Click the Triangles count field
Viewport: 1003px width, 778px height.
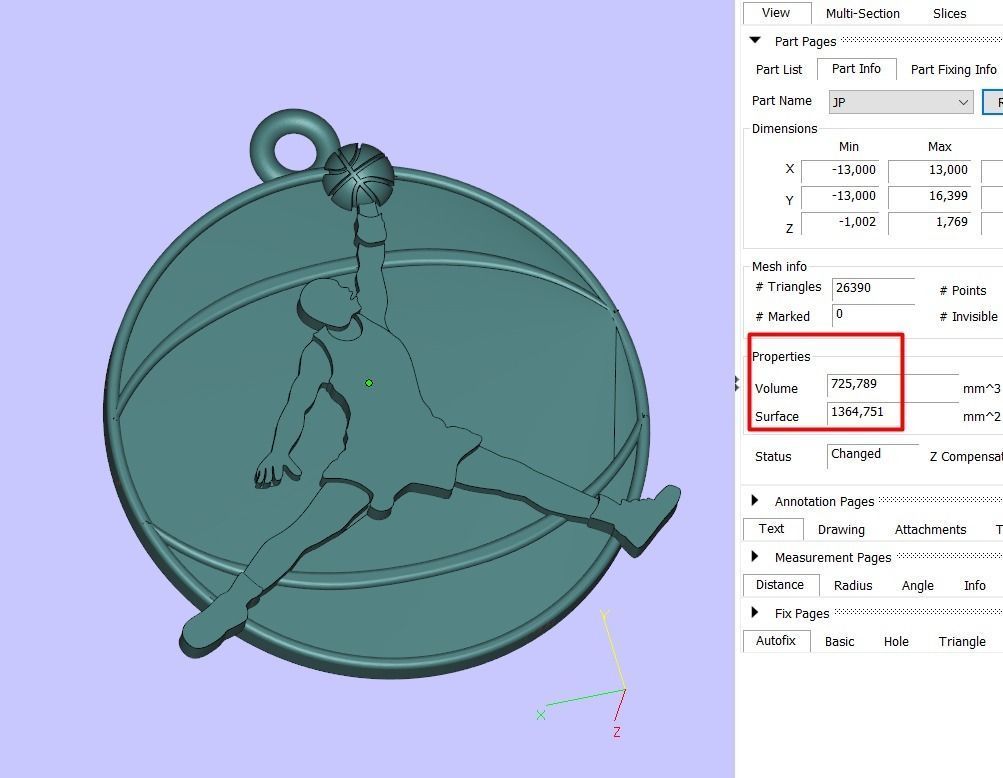click(873, 289)
